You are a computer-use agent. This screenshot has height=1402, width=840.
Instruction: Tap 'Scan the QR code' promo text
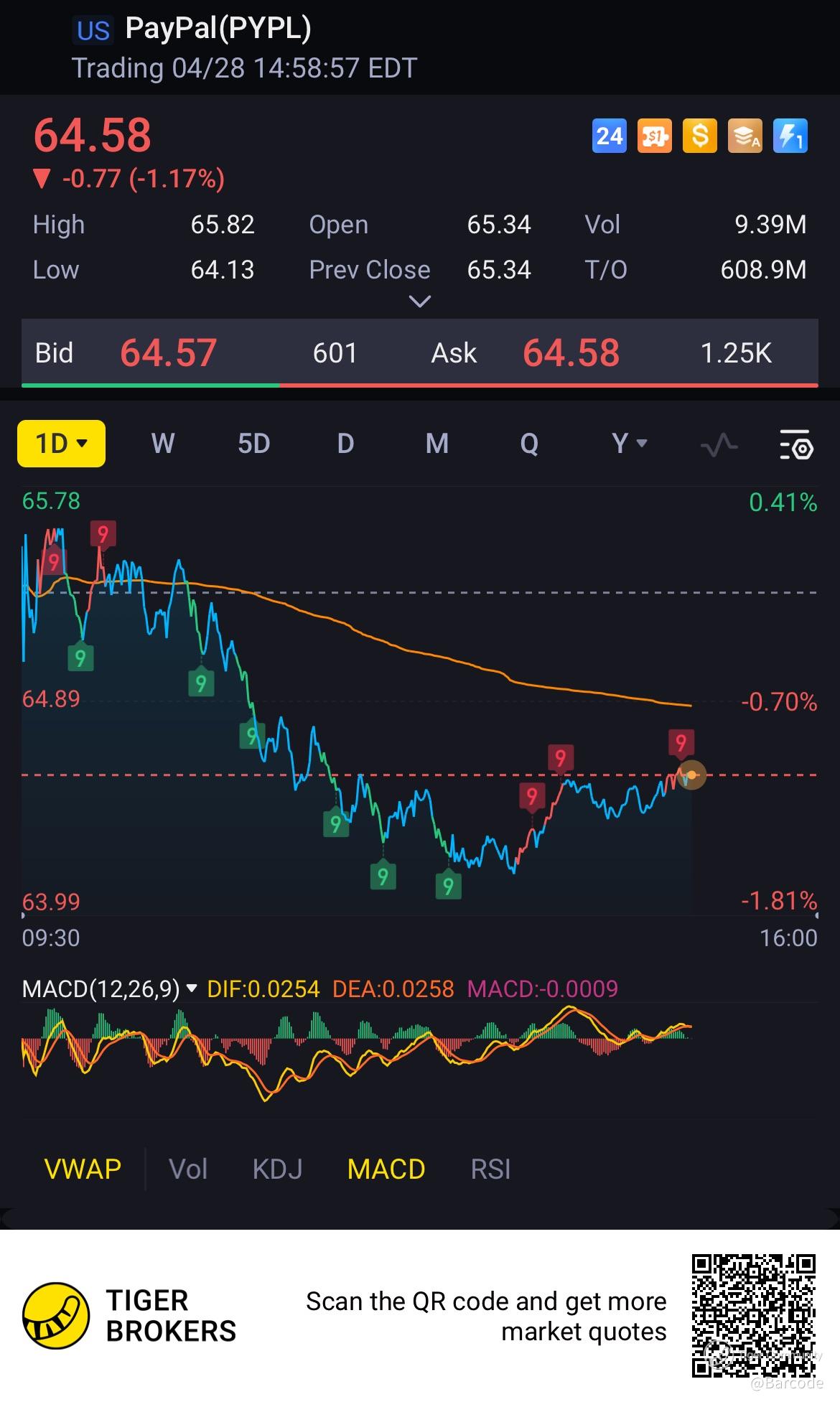click(x=486, y=1316)
